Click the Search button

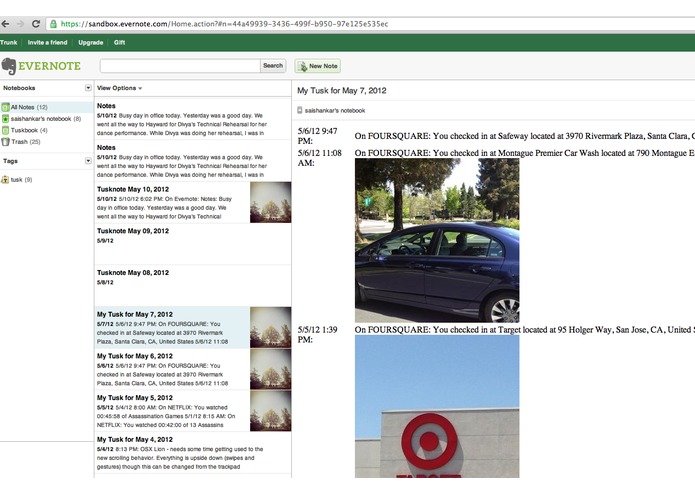[x=273, y=66]
